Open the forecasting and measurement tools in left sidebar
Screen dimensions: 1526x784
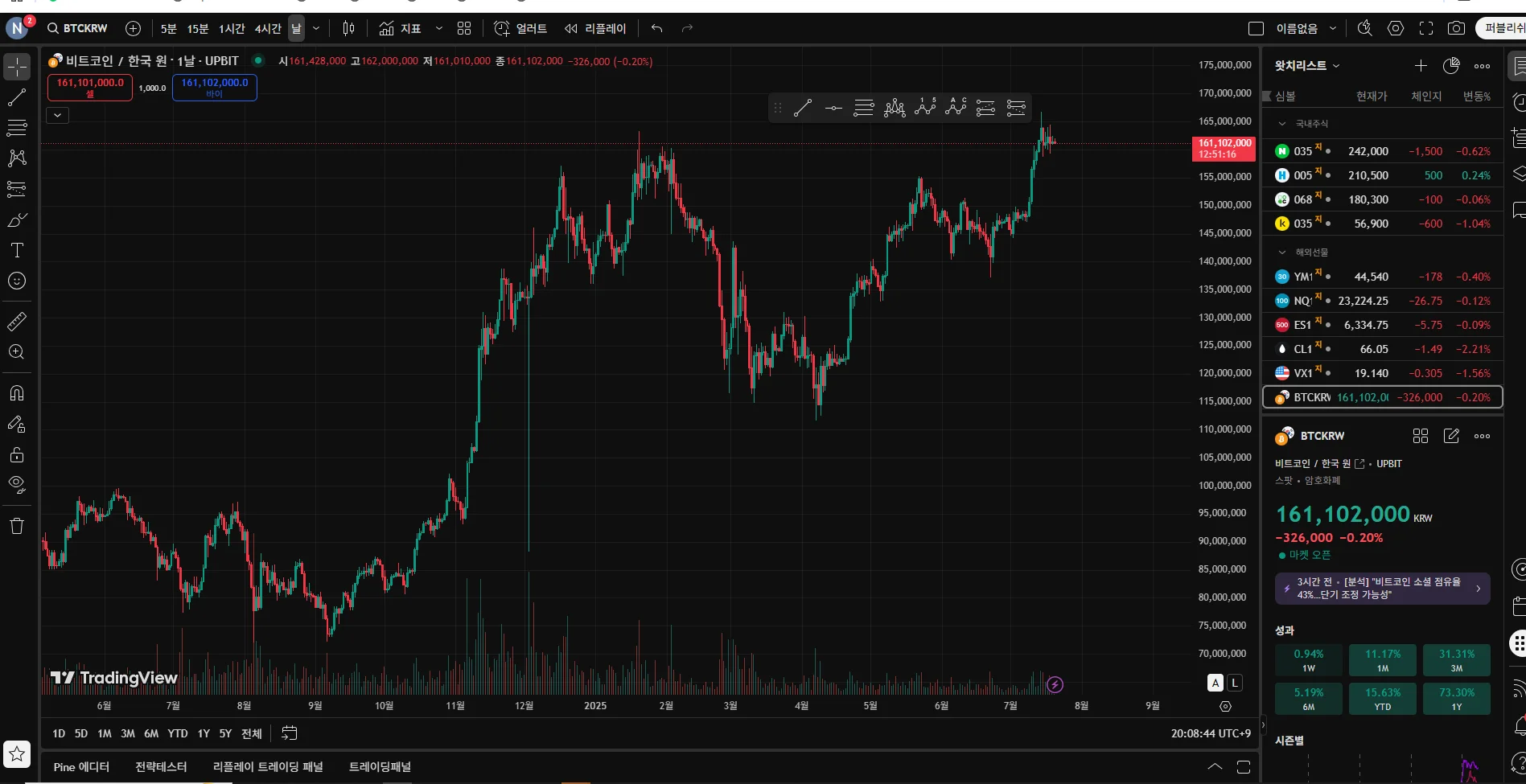[x=17, y=189]
